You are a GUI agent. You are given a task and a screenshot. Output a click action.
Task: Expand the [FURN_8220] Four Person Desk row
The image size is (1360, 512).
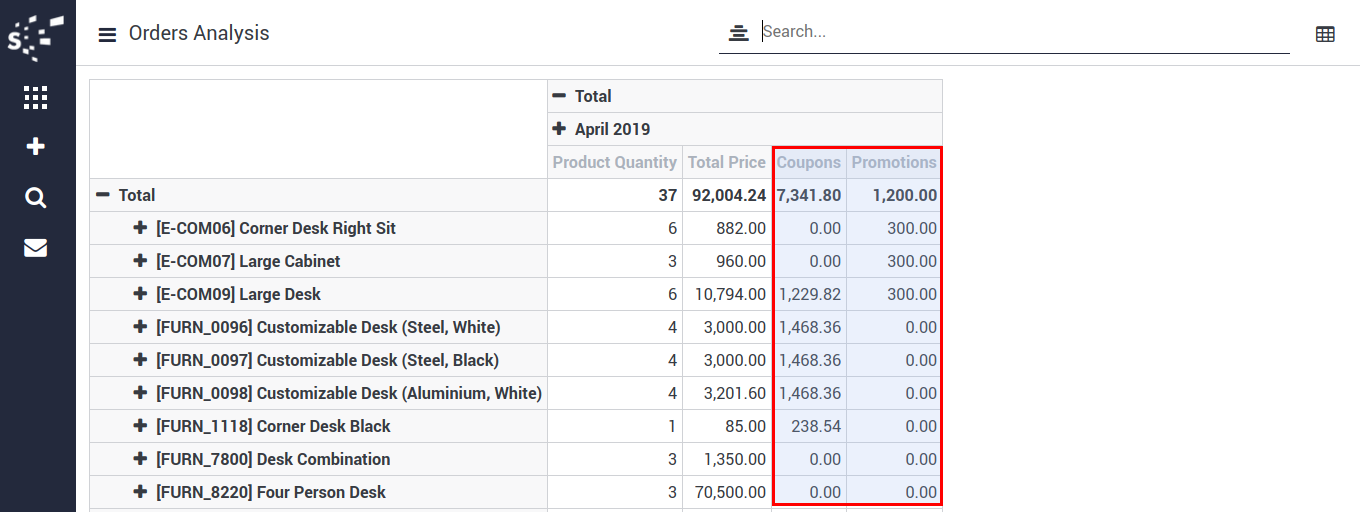click(141, 492)
